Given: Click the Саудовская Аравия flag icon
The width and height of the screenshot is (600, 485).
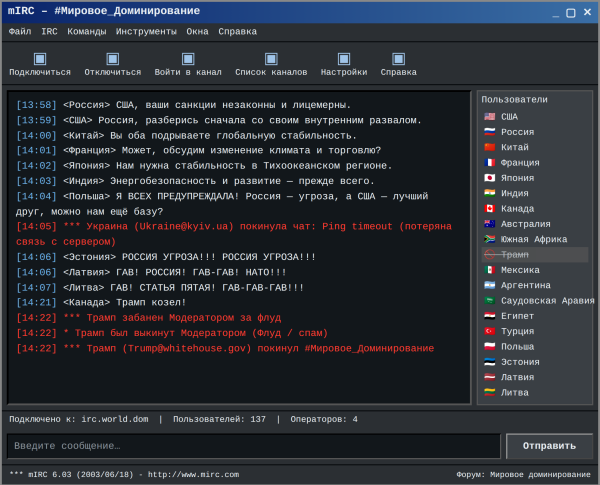Looking at the screenshot, I should (489, 300).
